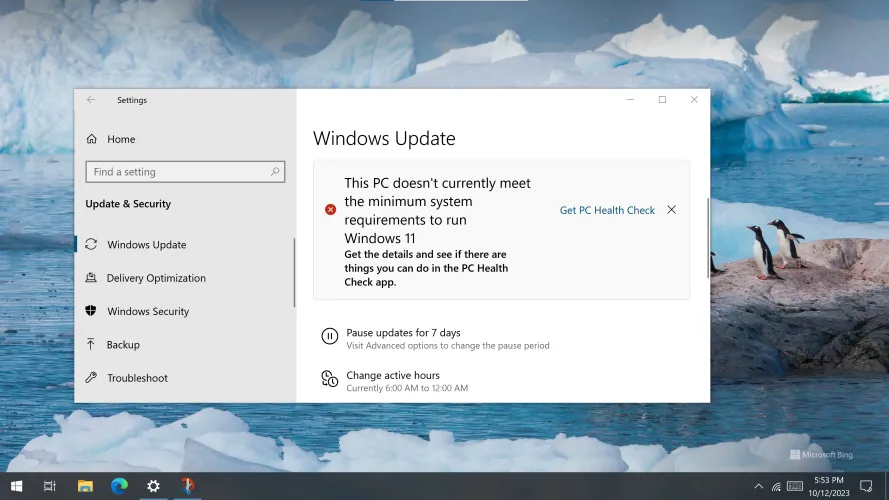Select Troubleshoot in the sidebar
889x500 pixels.
pos(137,378)
